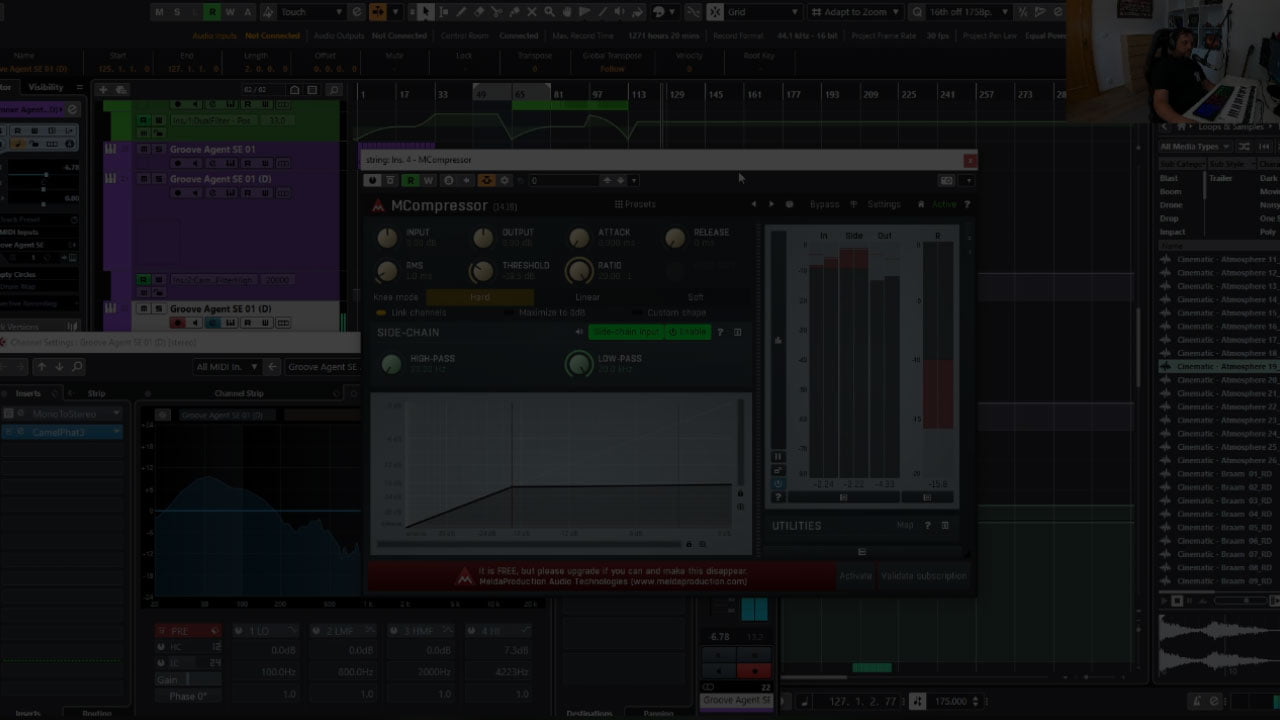This screenshot has width=1280, height=720.
Task: Open the Grid snap type dropdown
Action: (764, 12)
